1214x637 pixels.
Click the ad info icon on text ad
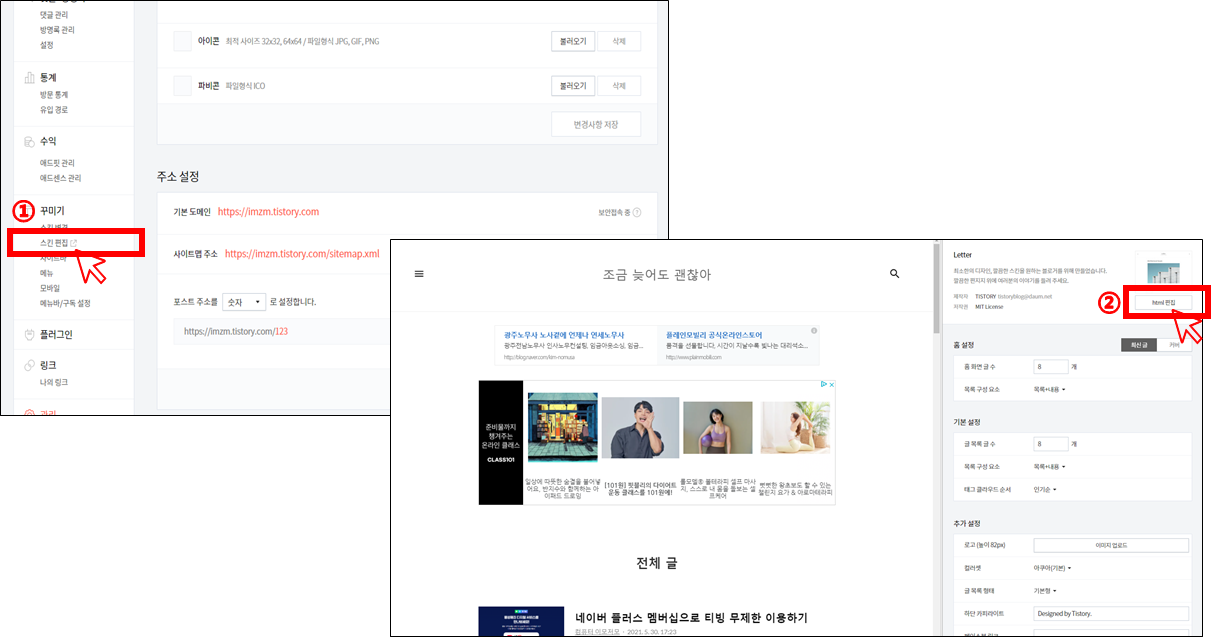[x=814, y=331]
